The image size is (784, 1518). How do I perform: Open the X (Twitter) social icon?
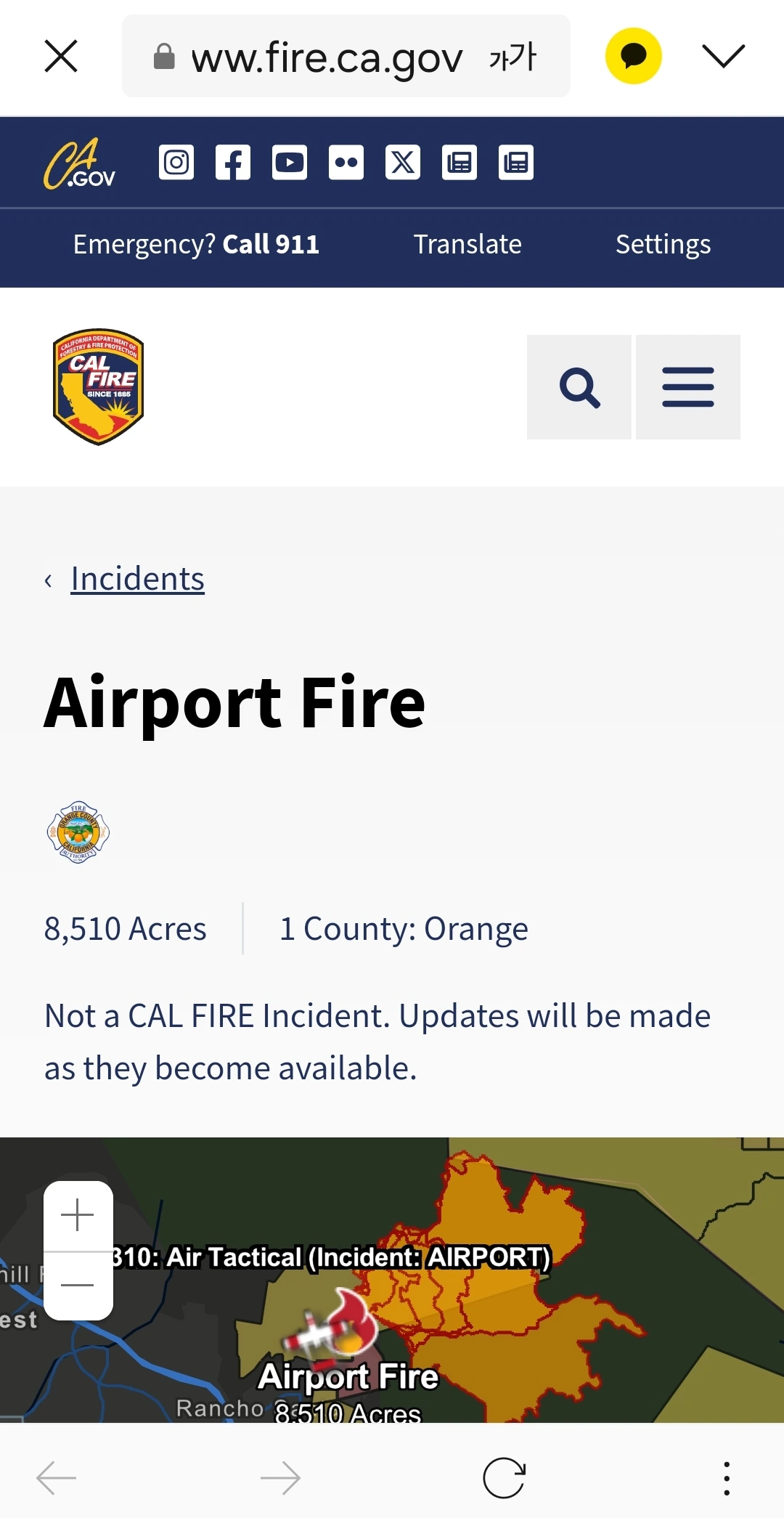(x=403, y=162)
